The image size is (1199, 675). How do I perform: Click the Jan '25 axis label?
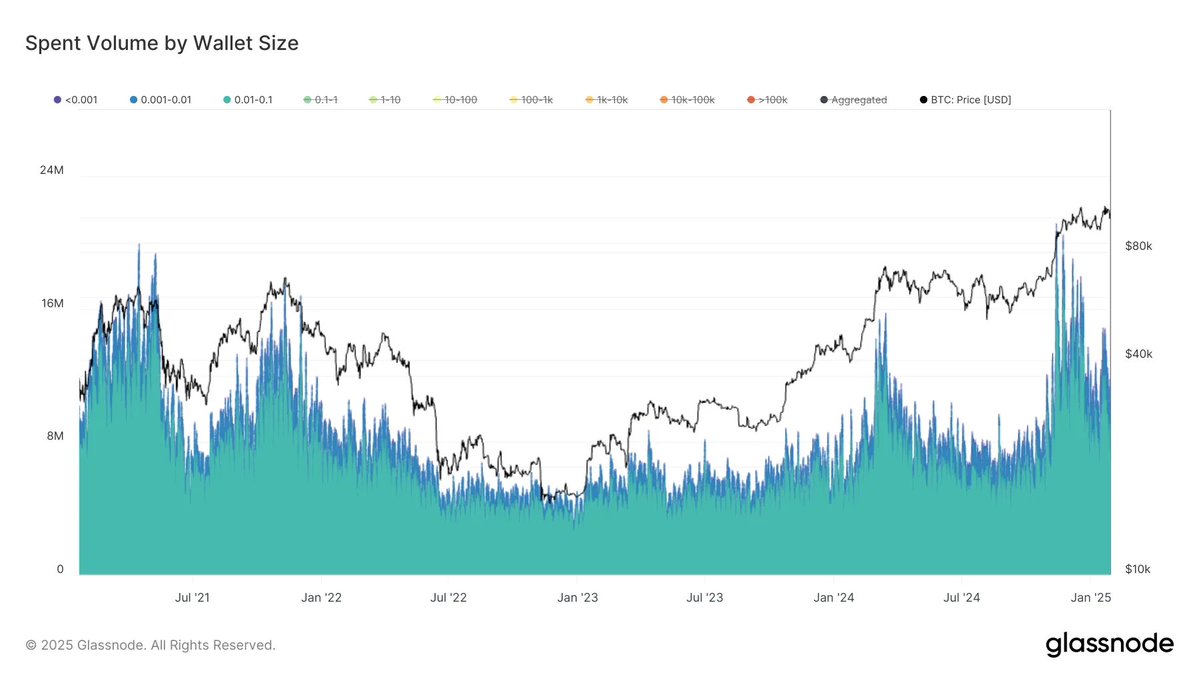coord(1091,597)
